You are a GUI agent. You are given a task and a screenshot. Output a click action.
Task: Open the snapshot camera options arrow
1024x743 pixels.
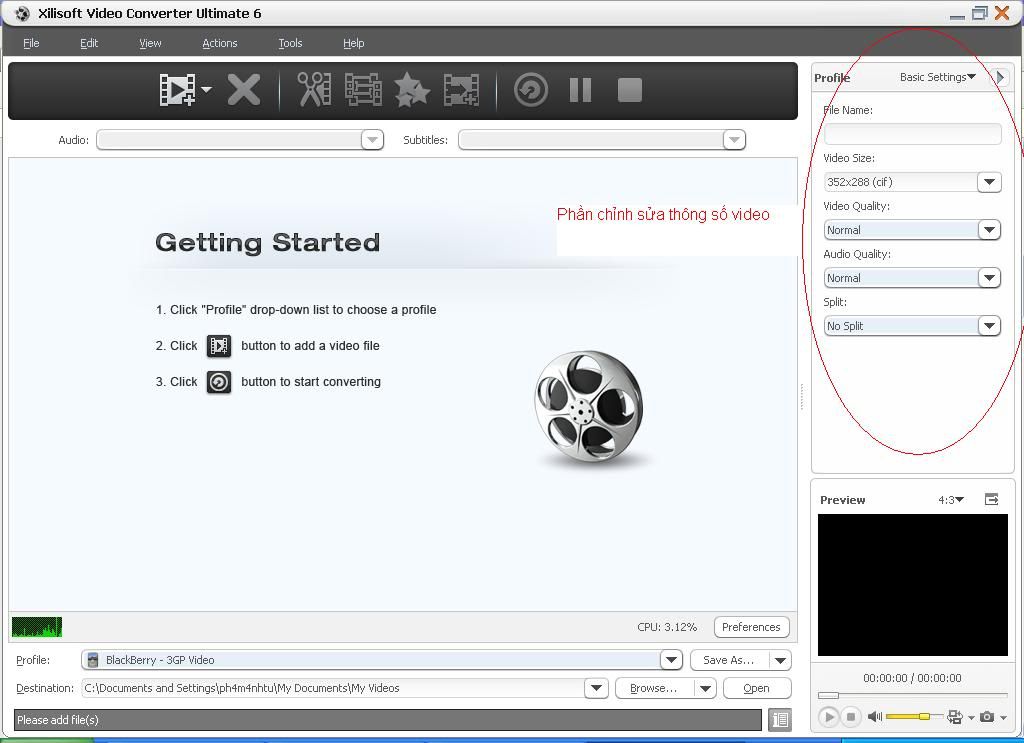tap(1002, 718)
